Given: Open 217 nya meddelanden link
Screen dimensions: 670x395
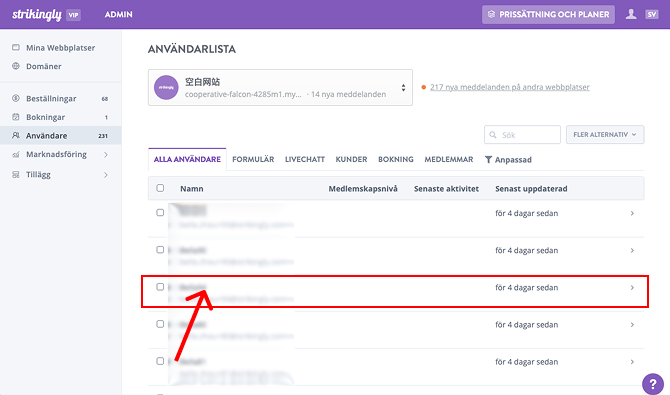Looking at the screenshot, I should click(x=510, y=87).
